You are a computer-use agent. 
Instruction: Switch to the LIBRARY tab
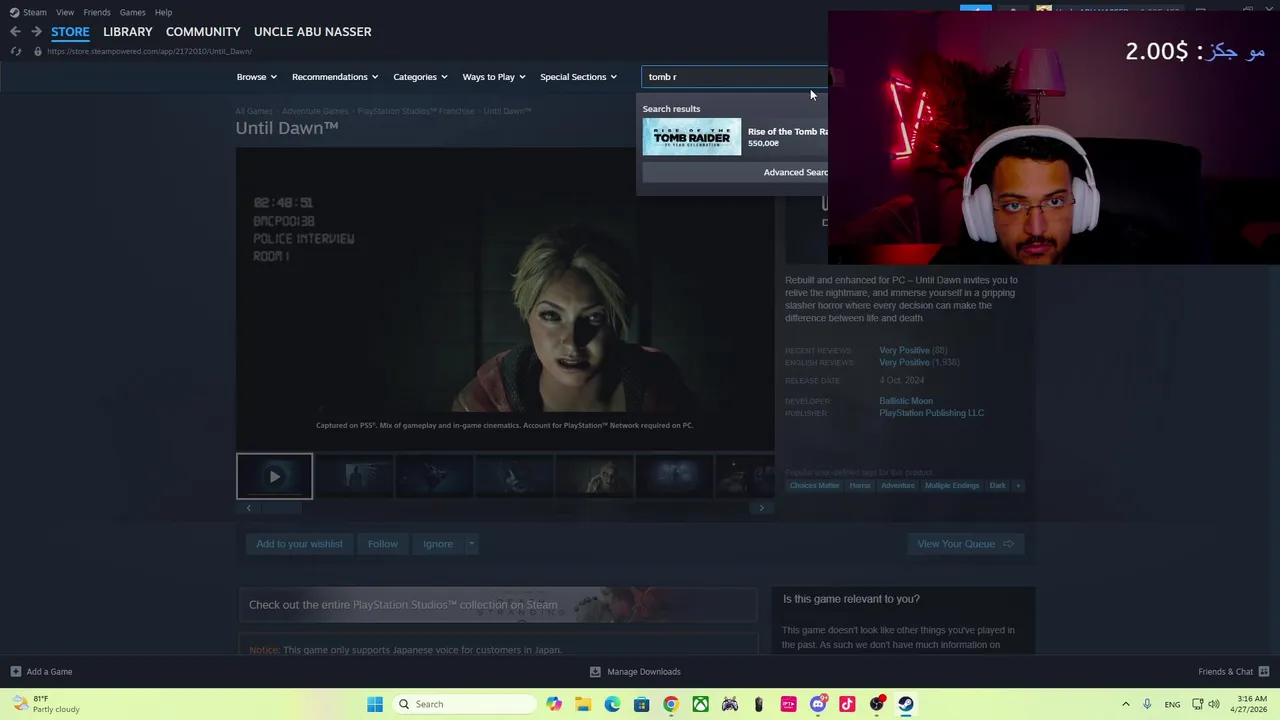click(x=128, y=32)
